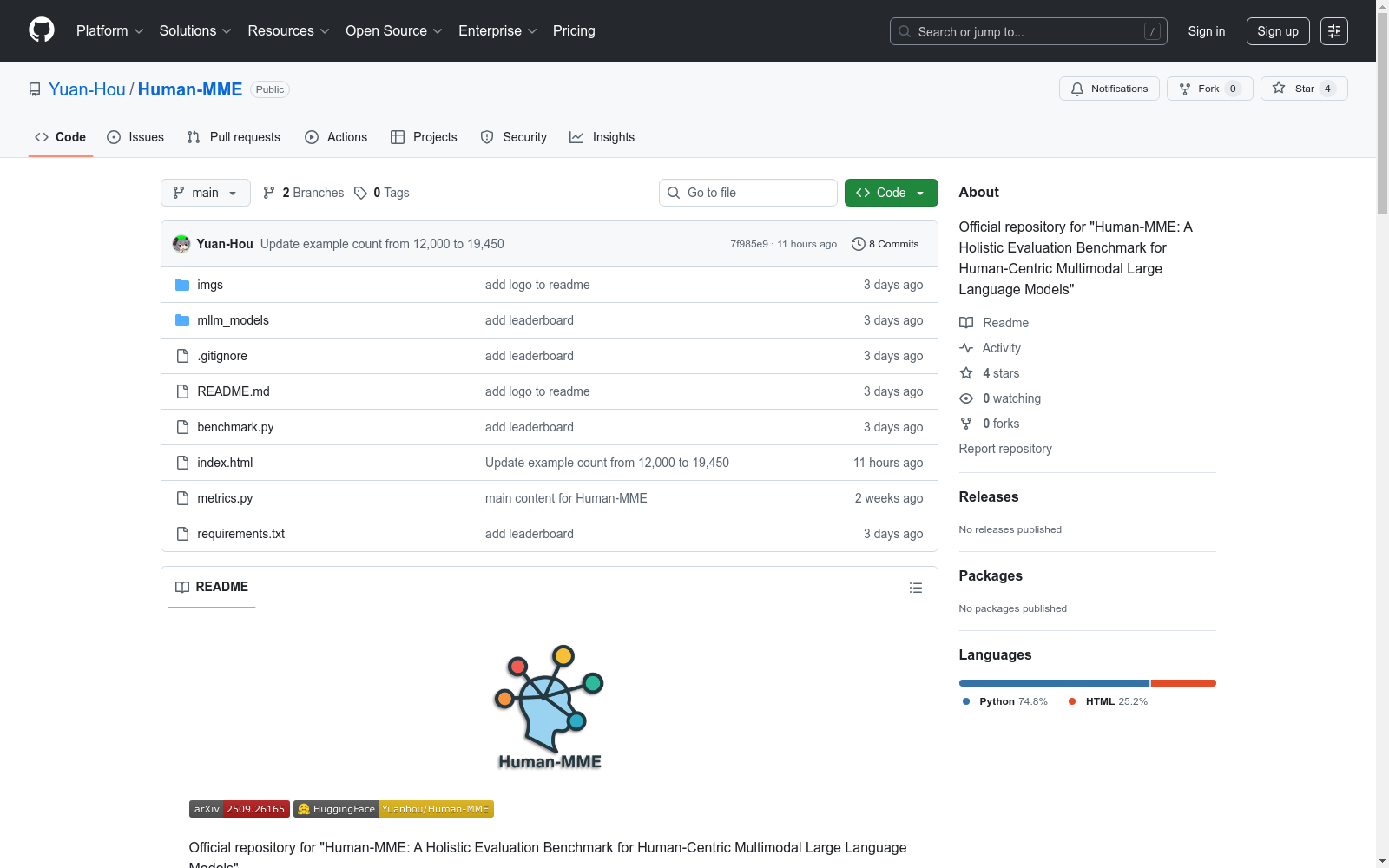
Task: Switch to the Insights tab
Action: pos(602,137)
